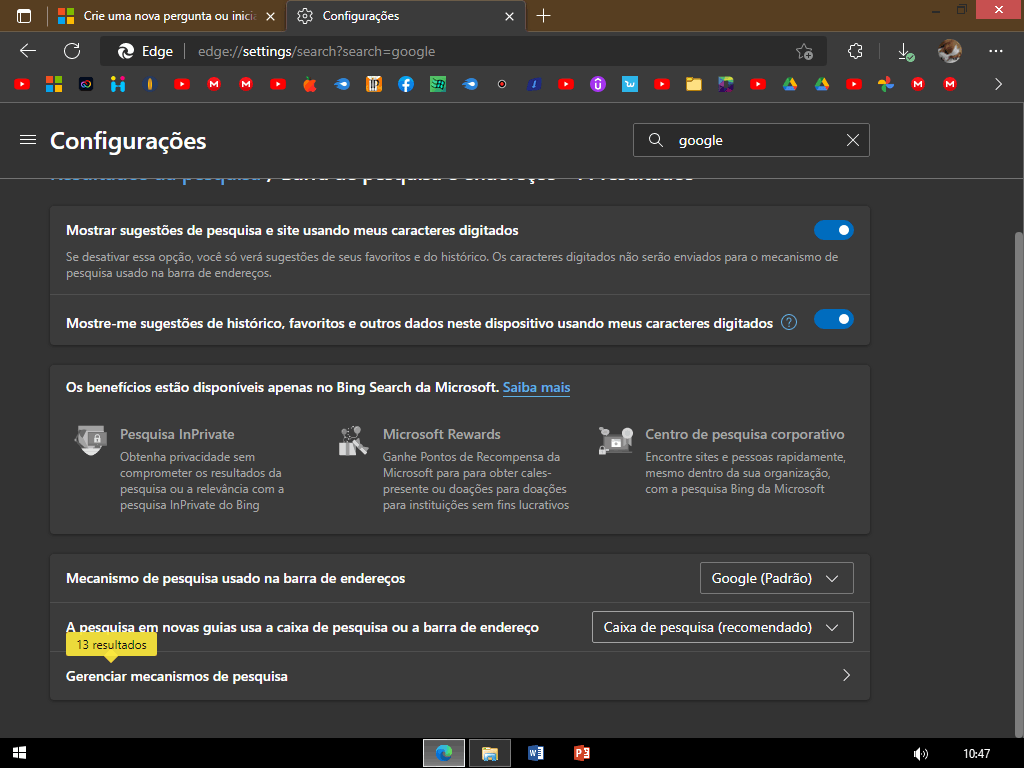This screenshot has height=768, width=1024.
Task: Go back to the previous page
Action: (28, 51)
